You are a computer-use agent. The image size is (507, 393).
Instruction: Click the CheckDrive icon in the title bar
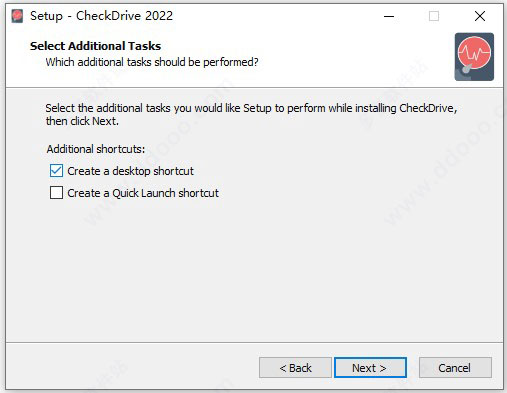point(17,16)
